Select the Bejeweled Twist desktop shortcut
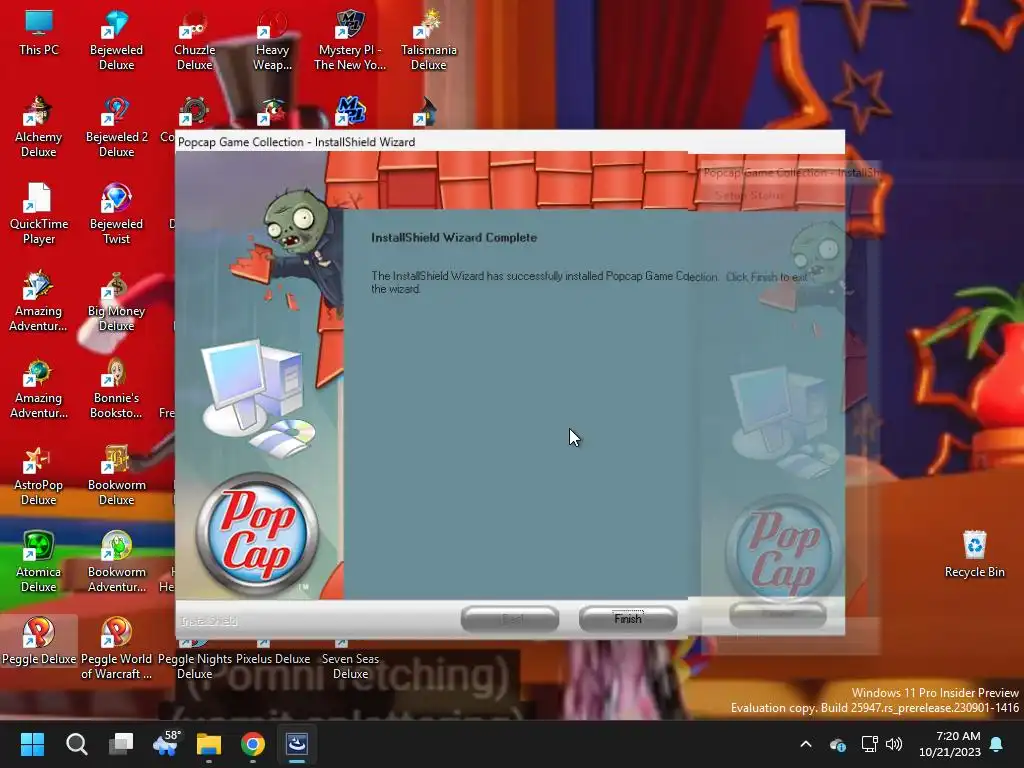The image size is (1024, 768). pos(116,214)
